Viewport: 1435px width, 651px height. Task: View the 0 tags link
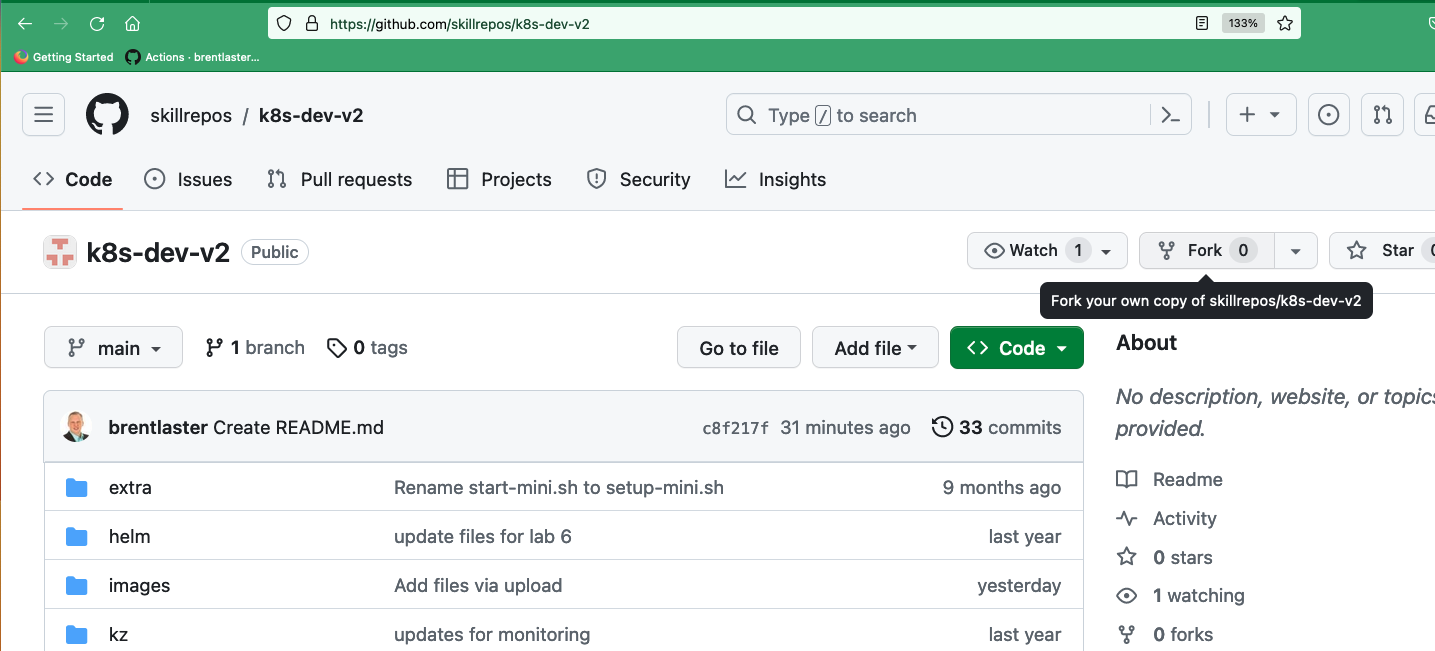point(367,347)
